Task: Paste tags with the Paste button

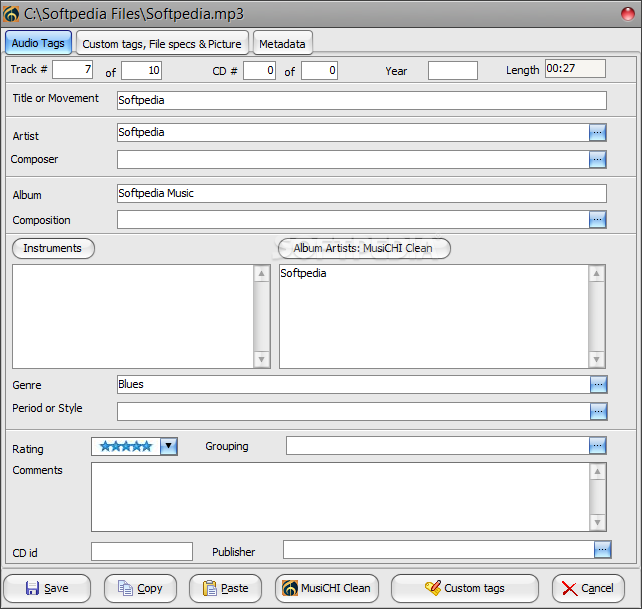Action: [225, 589]
